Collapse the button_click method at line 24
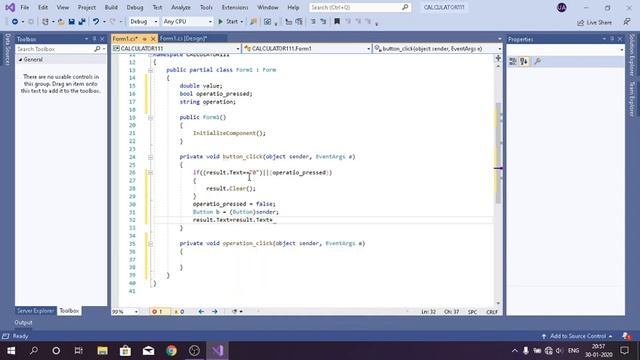640x360 pixels. (150, 157)
